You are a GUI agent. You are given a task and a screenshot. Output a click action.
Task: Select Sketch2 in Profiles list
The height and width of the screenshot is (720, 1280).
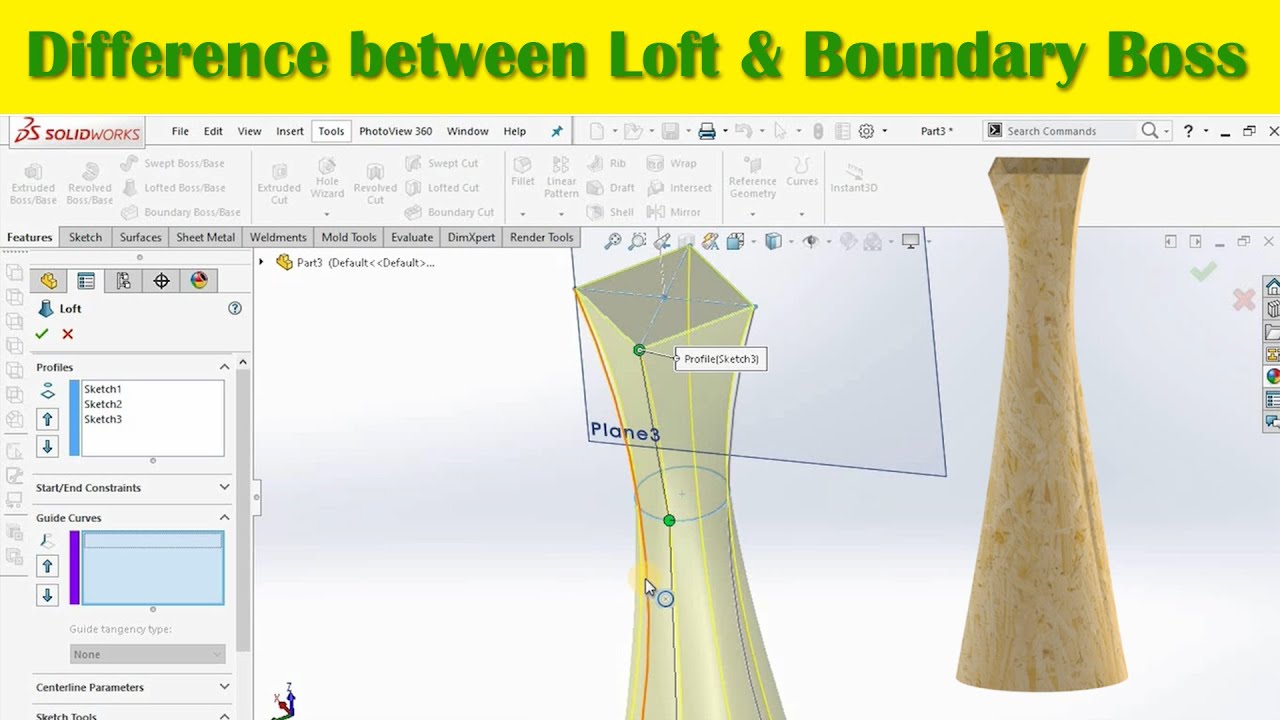click(x=103, y=404)
